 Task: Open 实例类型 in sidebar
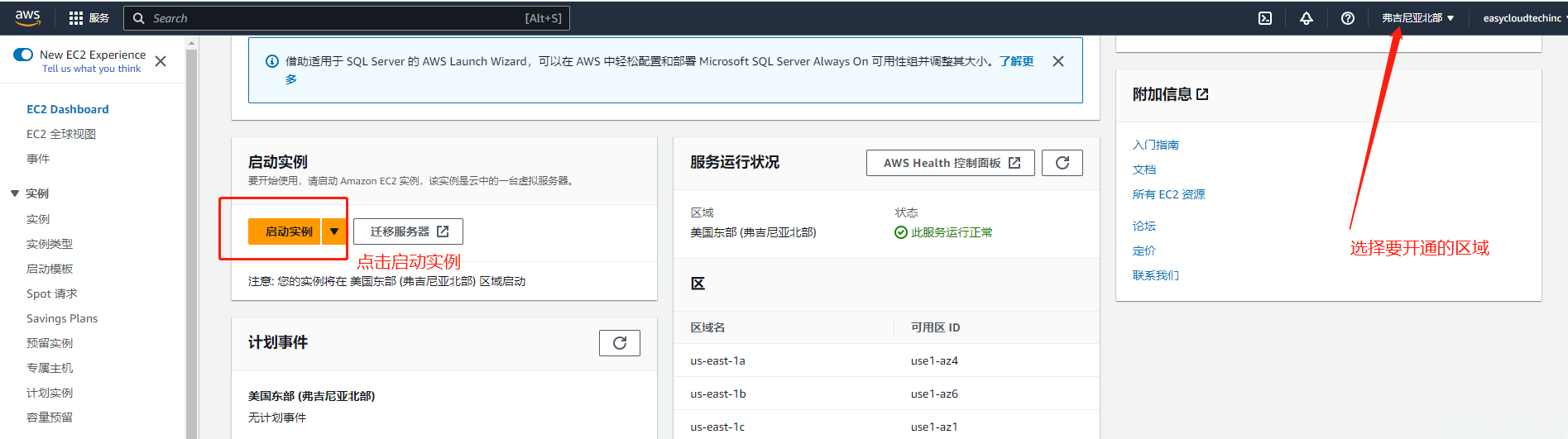click(50, 244)
